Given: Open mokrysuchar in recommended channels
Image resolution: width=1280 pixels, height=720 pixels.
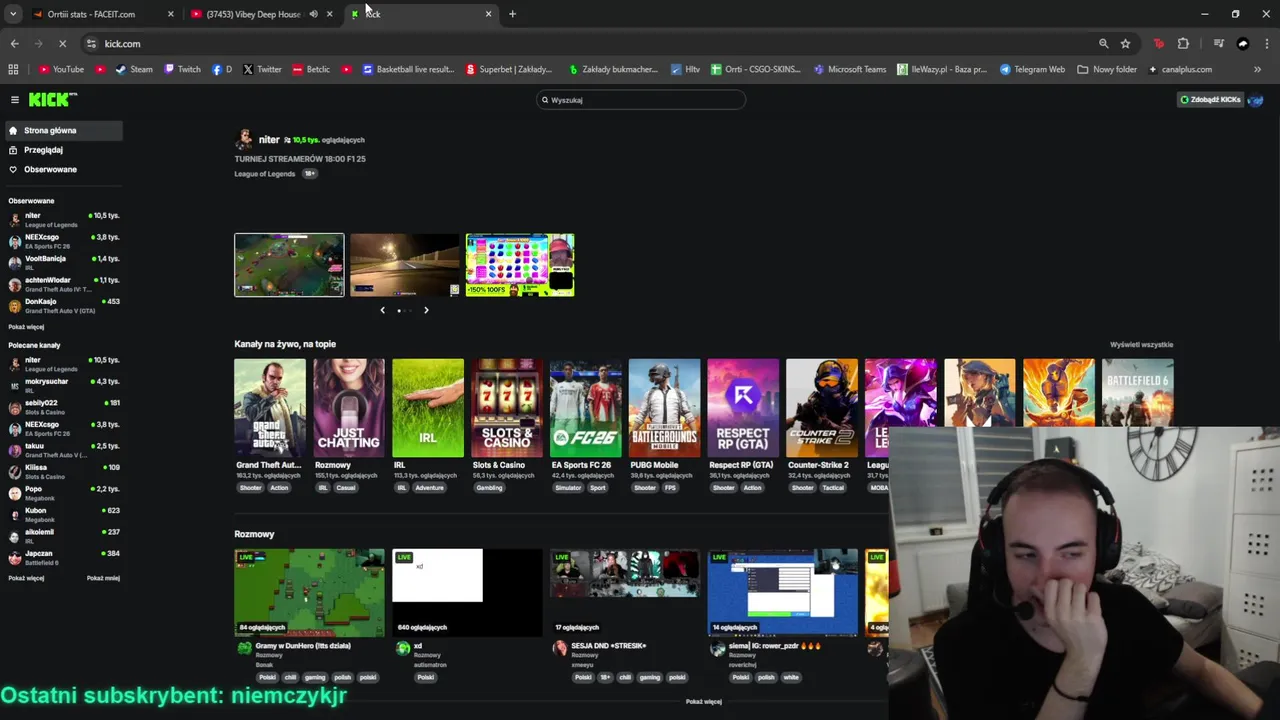Looking at the screenshot, I should point(64,385).
